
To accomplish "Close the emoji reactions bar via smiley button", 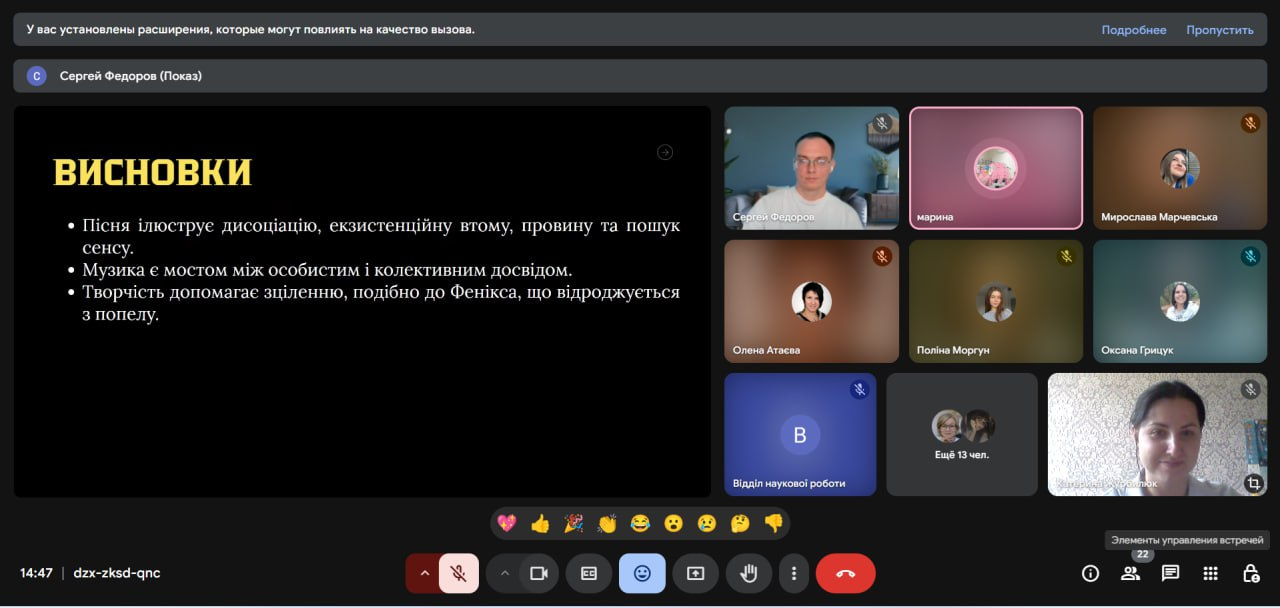I will coord(642,573).
